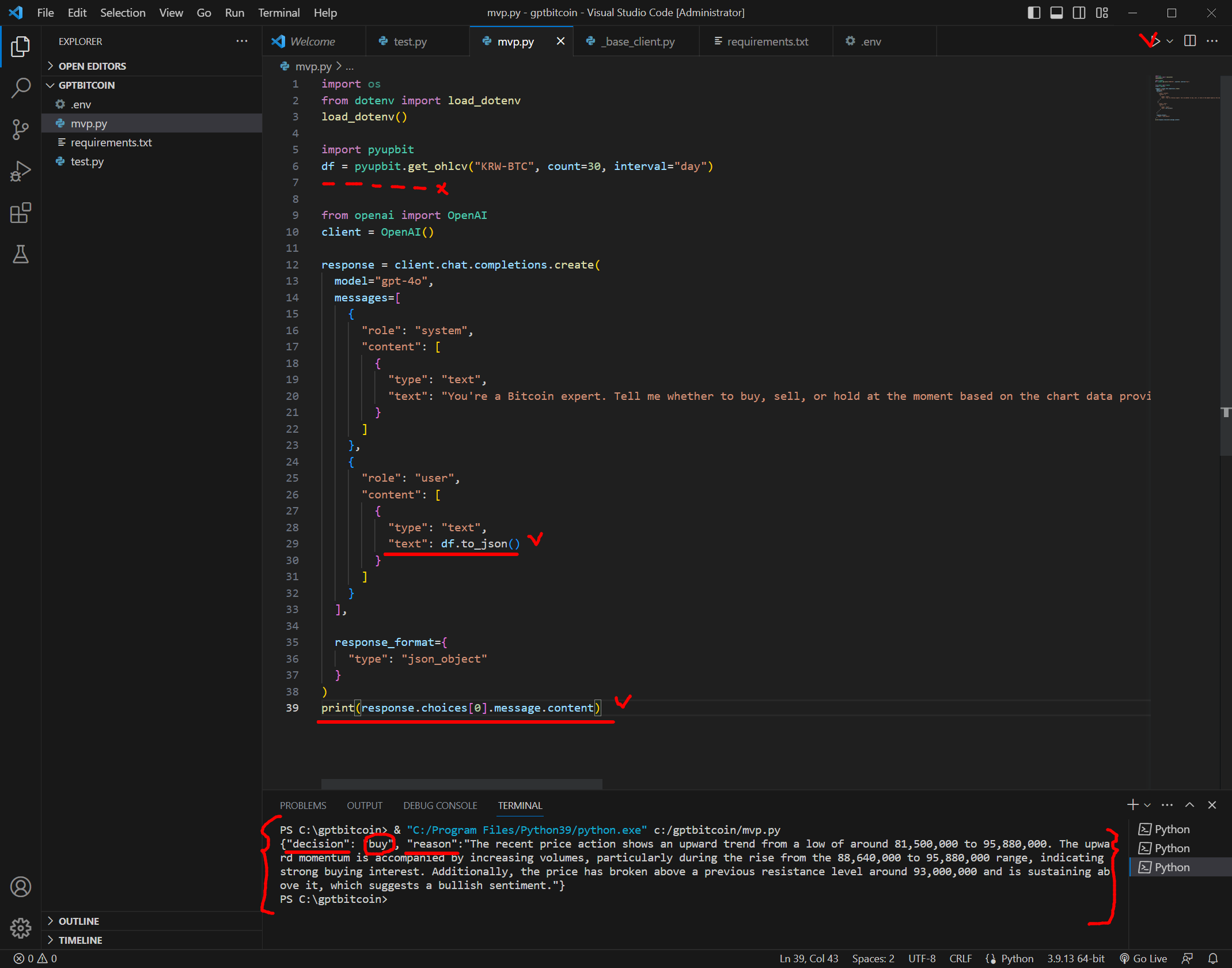This screenshot has height=968, width=1232.
Task: Open the Source Control view
Action: pos(21,130)
